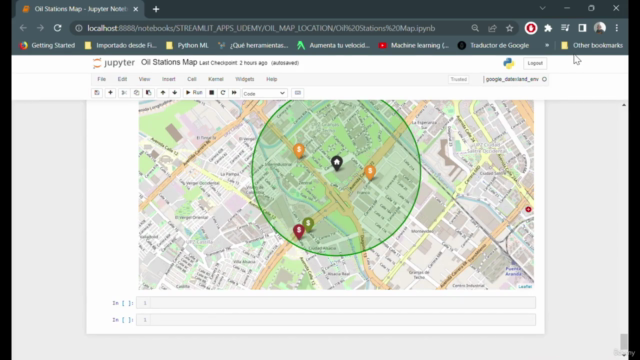Open the Other bookmarks folder
This screenshot has width=640, height=360.
[592, 45]
